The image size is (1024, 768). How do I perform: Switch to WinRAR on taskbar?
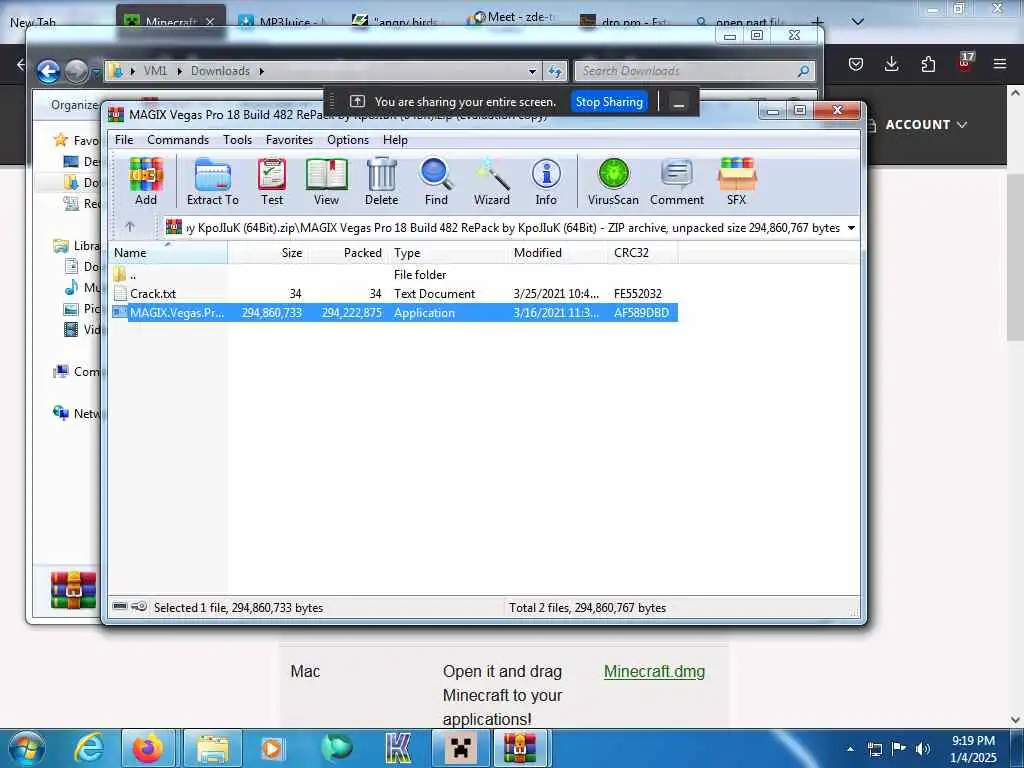click(520, 748)
